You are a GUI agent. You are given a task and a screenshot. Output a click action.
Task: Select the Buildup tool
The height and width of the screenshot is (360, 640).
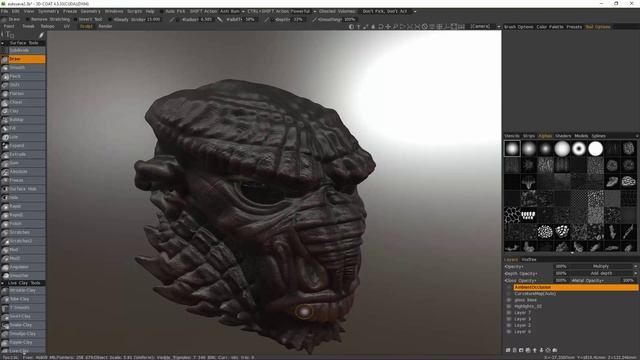(x=23, y=120)
